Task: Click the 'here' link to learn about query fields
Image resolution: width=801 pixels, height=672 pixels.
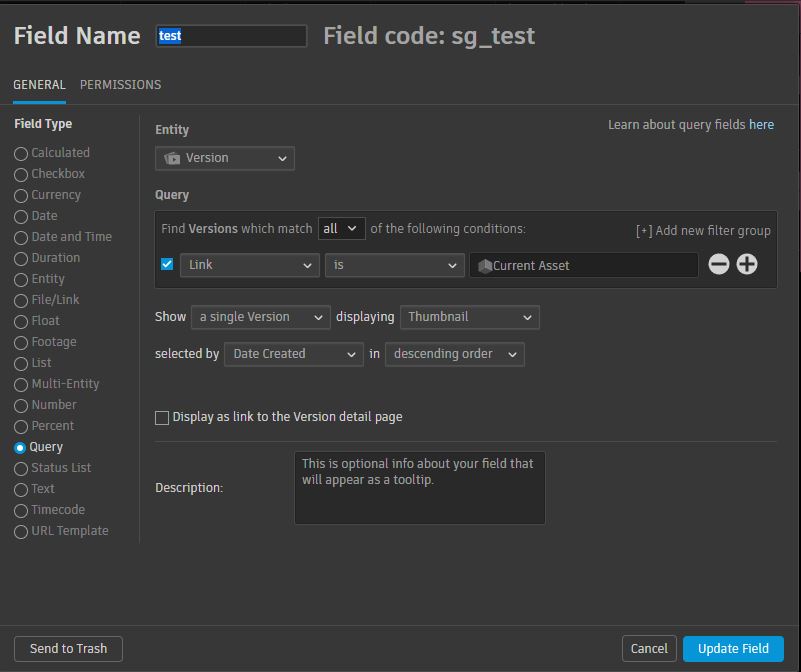Action: point(761,124)
